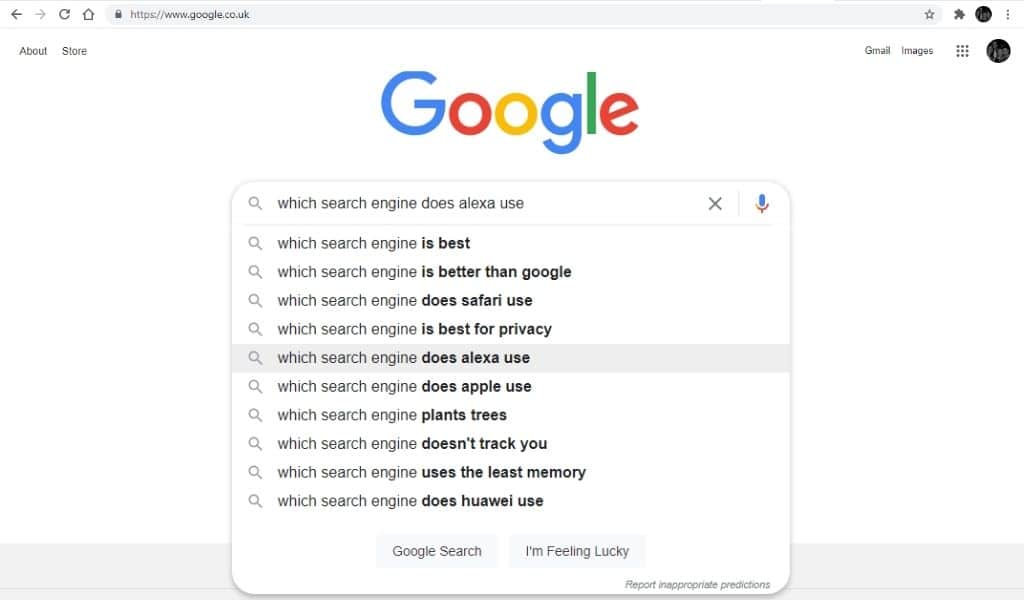Pick the 'plants trees' suggestion
Viewport: 1024px width, 600px height.
[x=511, y=415]
